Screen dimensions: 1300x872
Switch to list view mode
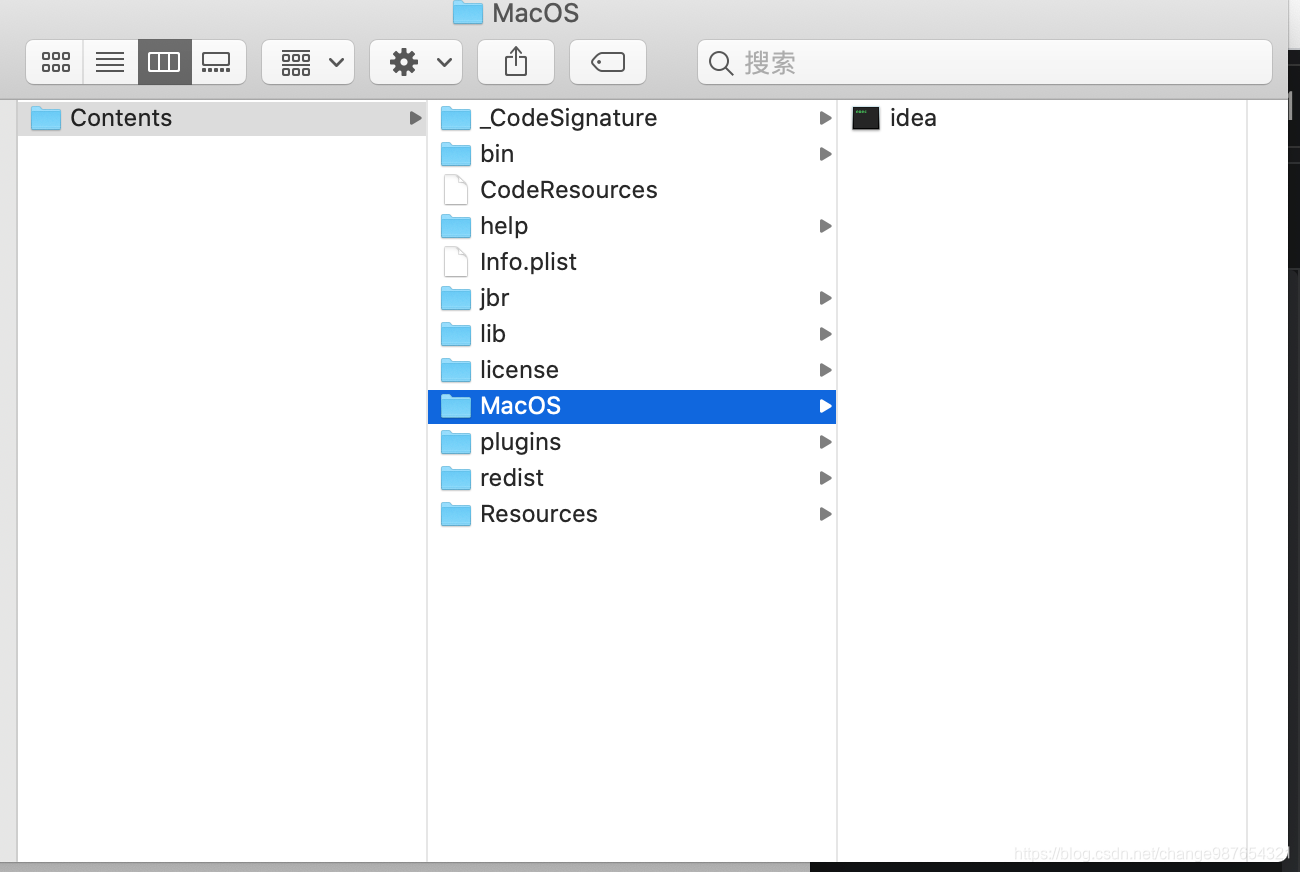[x=110, y=62]
